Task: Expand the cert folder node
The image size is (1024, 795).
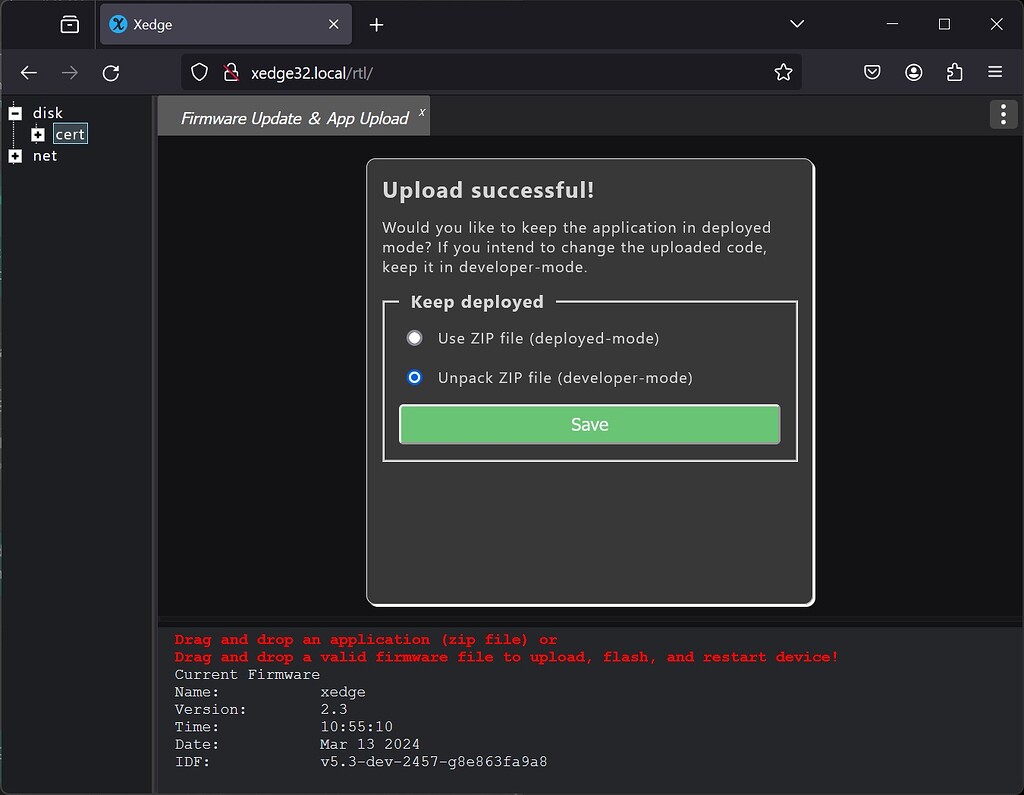Action: (38, 135)
